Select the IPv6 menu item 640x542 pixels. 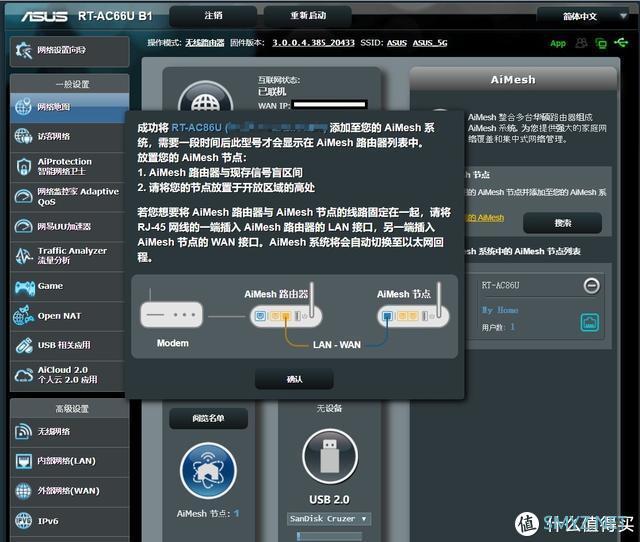click(67, 521)
